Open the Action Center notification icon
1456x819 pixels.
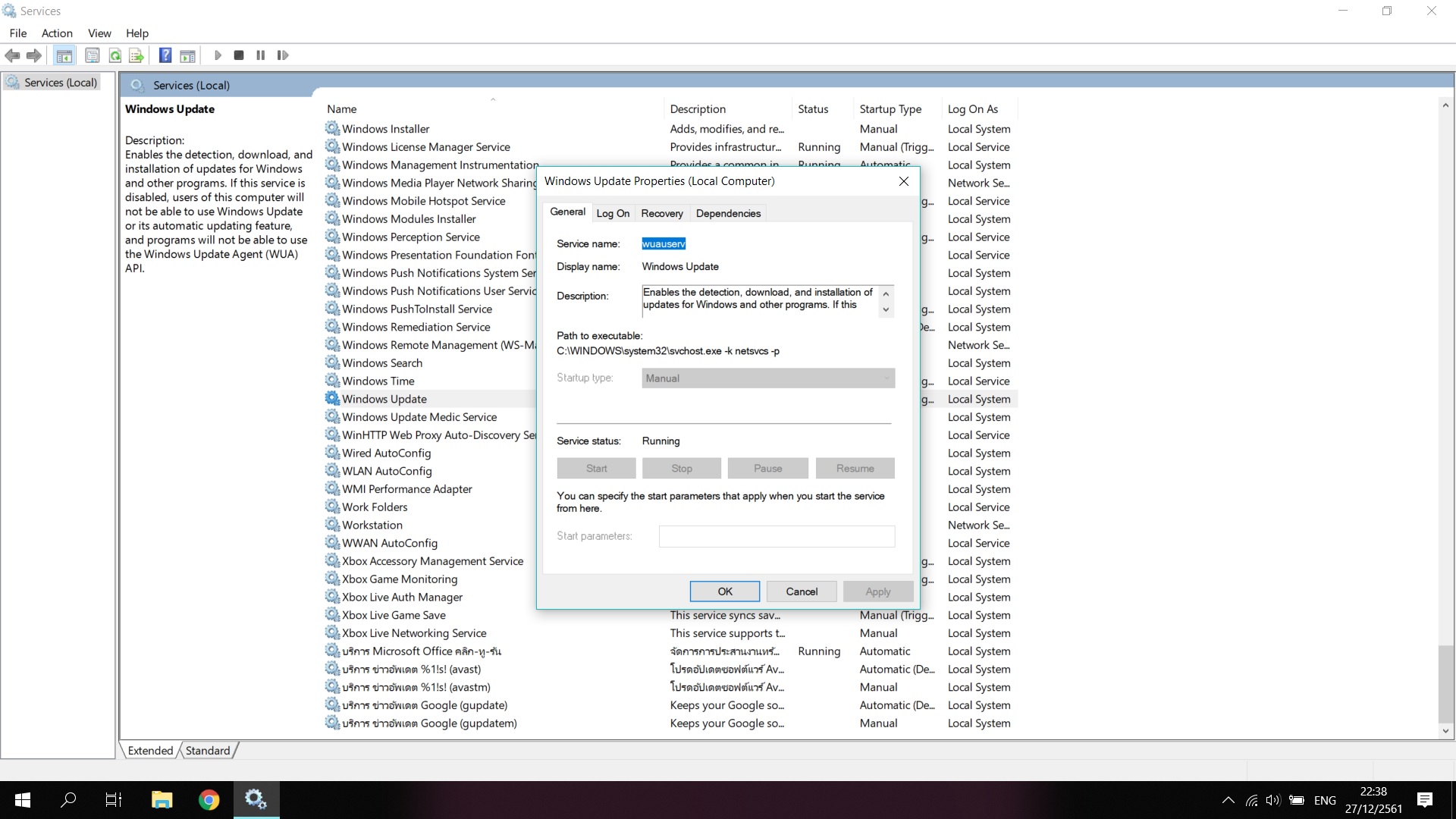[x=1425, y=800]
